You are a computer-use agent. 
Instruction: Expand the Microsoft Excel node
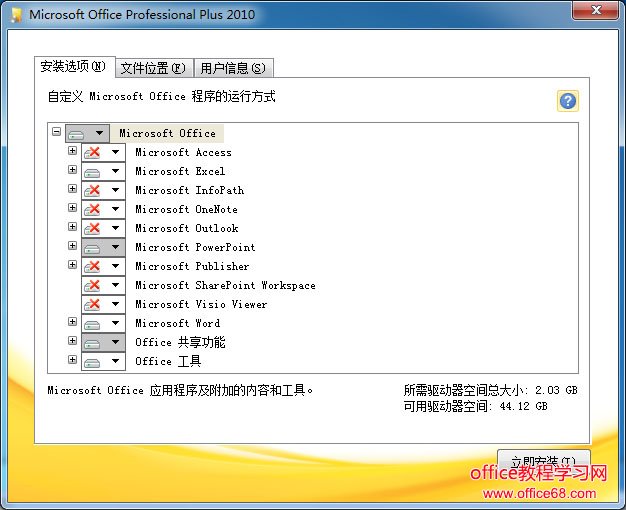(72, 170)
